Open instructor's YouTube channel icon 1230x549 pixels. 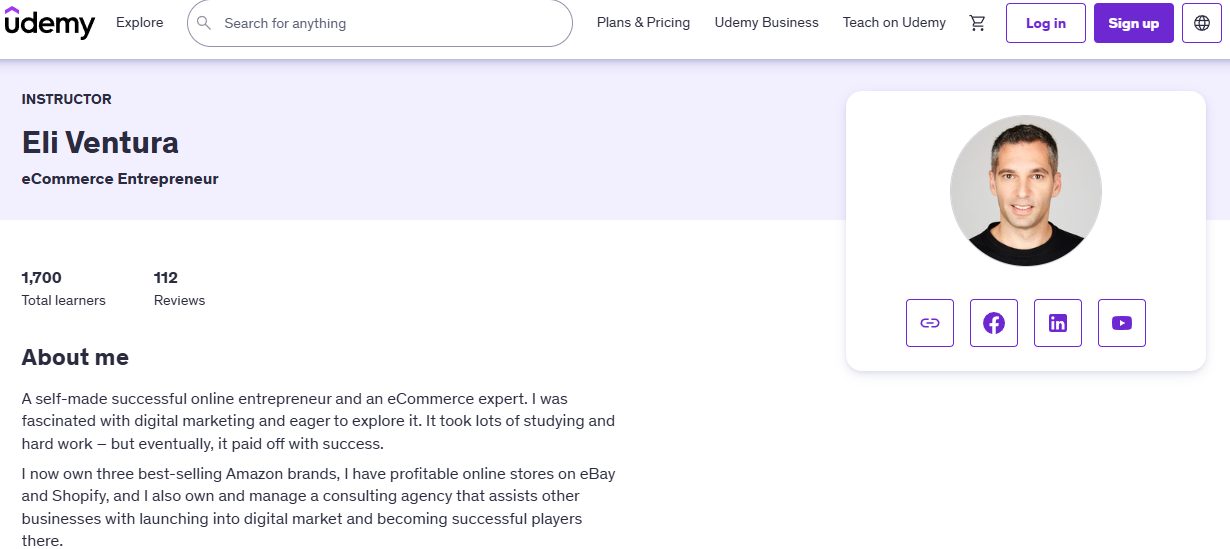click(x=1122, y=323)
